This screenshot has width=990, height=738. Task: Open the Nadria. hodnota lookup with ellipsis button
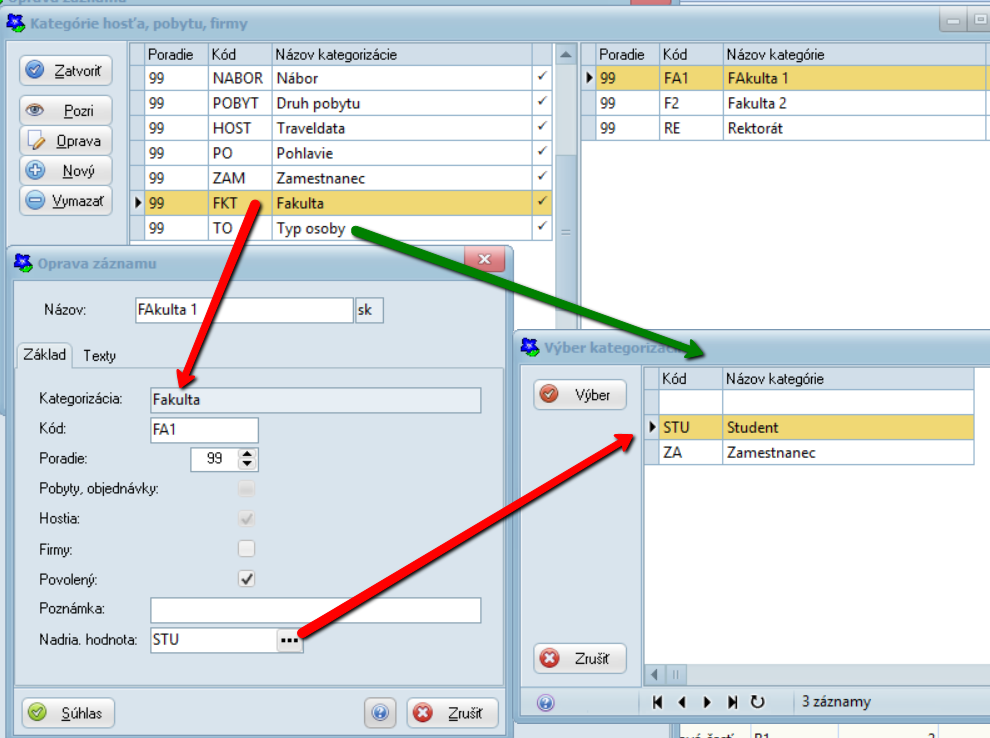click(290, 640)
